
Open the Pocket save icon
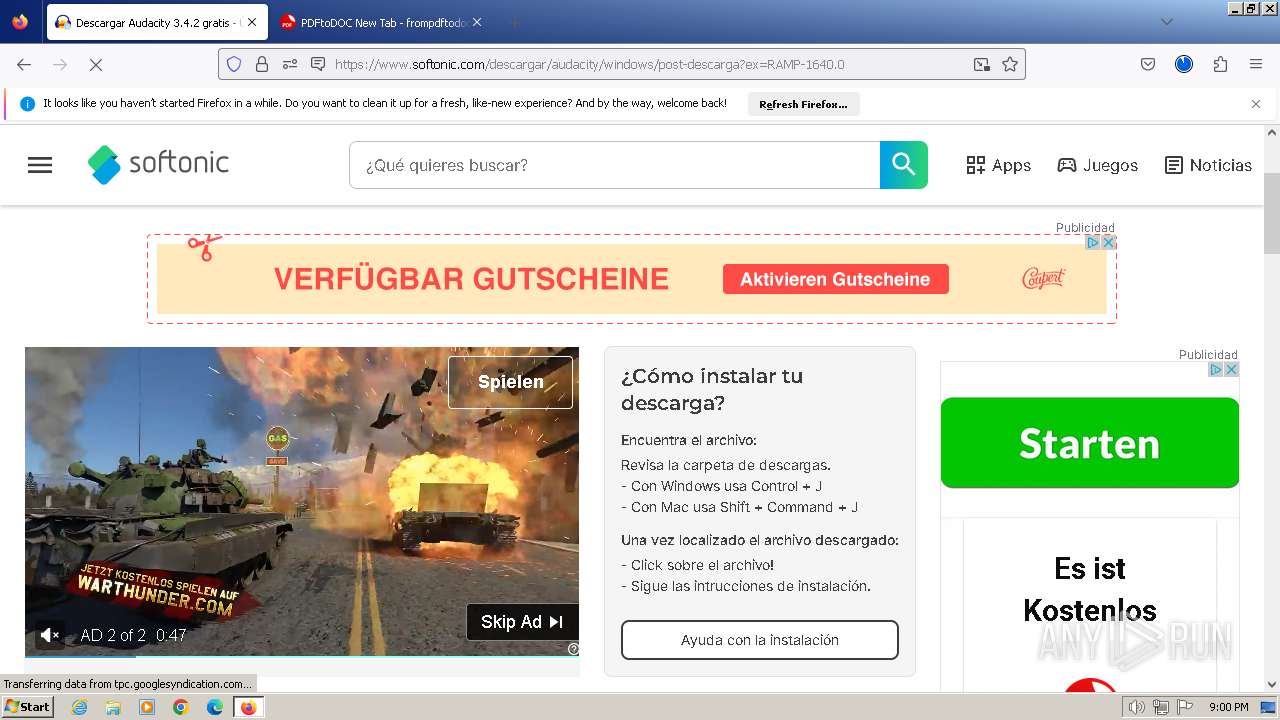[1148, 64]
